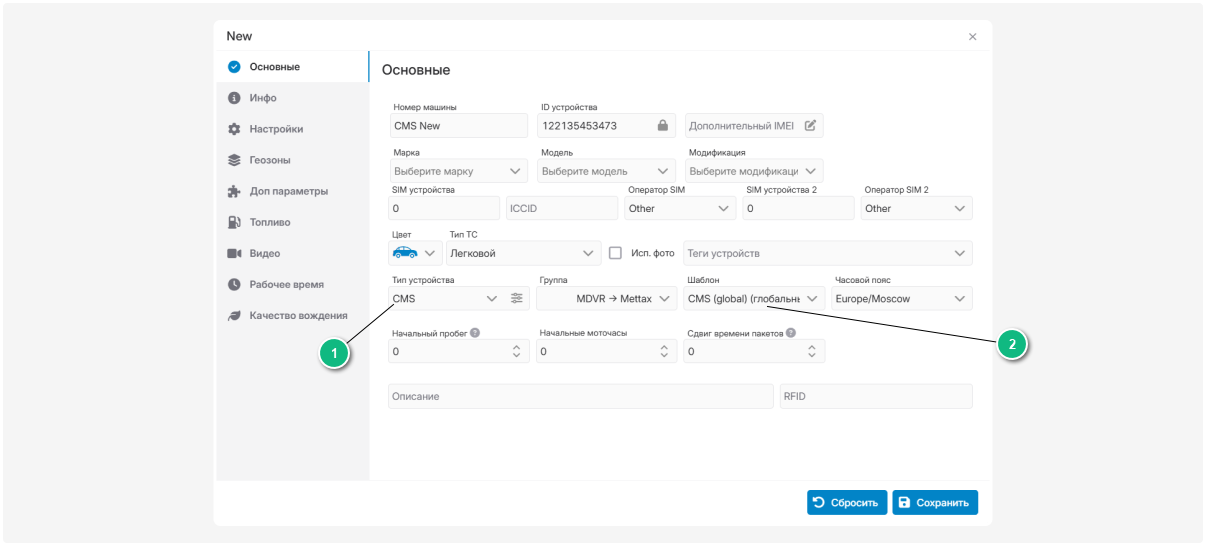Click help icon next to Начальный пробег
Viewport: 1206px width, 546px height.
475,333
